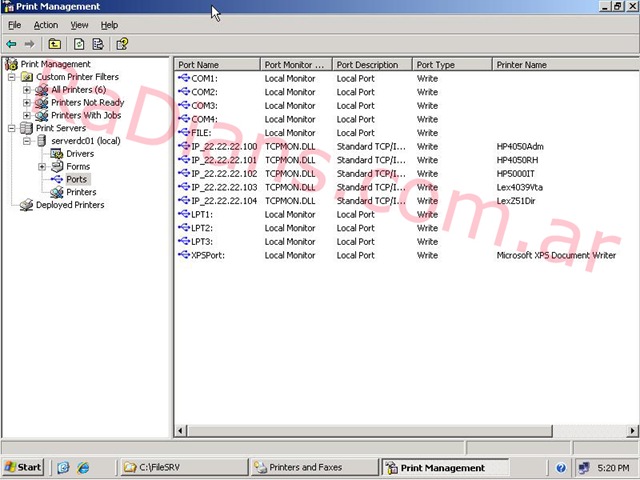The width and height of the screenshot is (640, 480).
Task: Click the Up One Level toolbar icon
Action: click(54, 44)
